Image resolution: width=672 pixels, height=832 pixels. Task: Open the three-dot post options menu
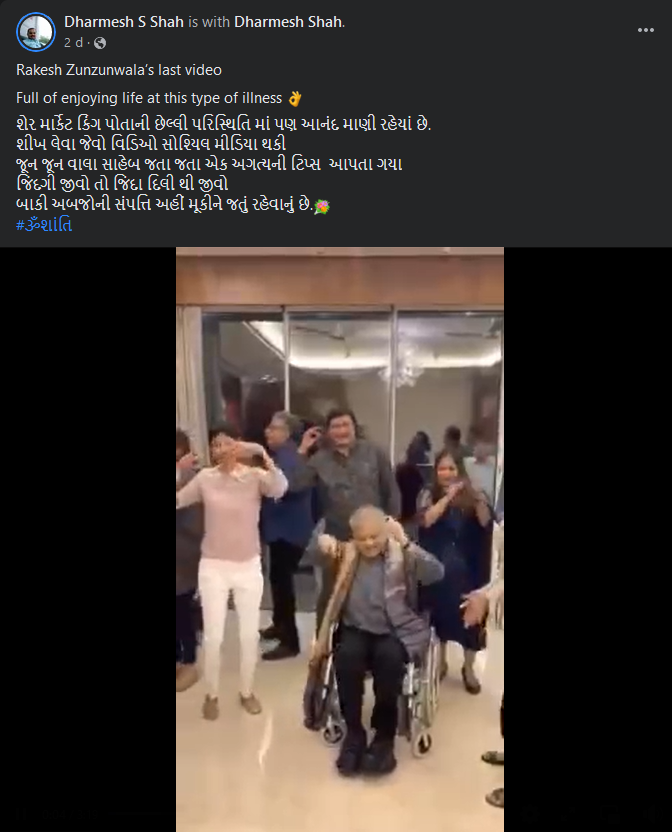[645, 30]
